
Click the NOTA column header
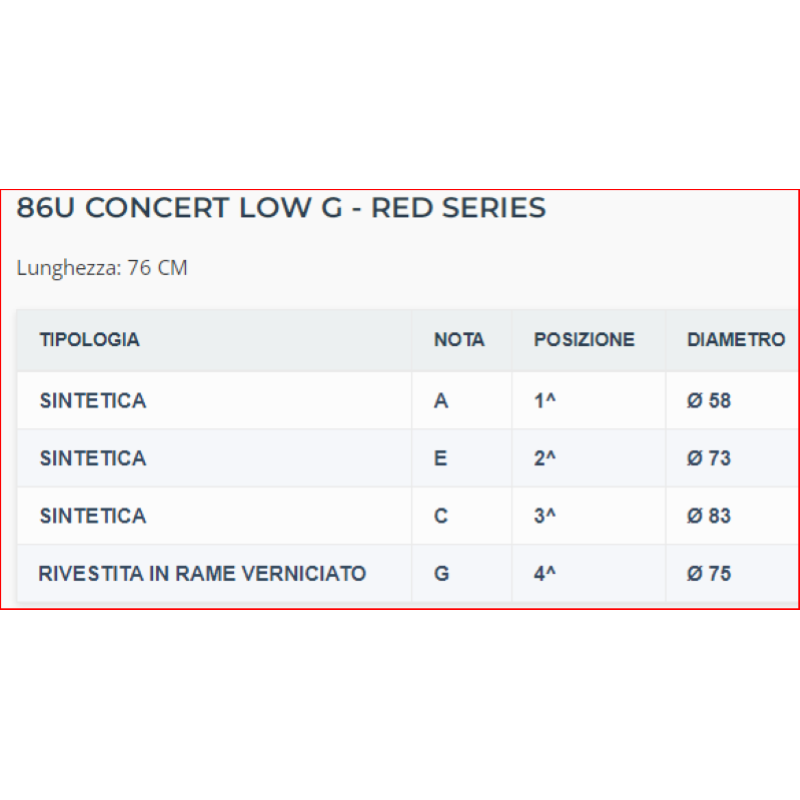point(459,340)
